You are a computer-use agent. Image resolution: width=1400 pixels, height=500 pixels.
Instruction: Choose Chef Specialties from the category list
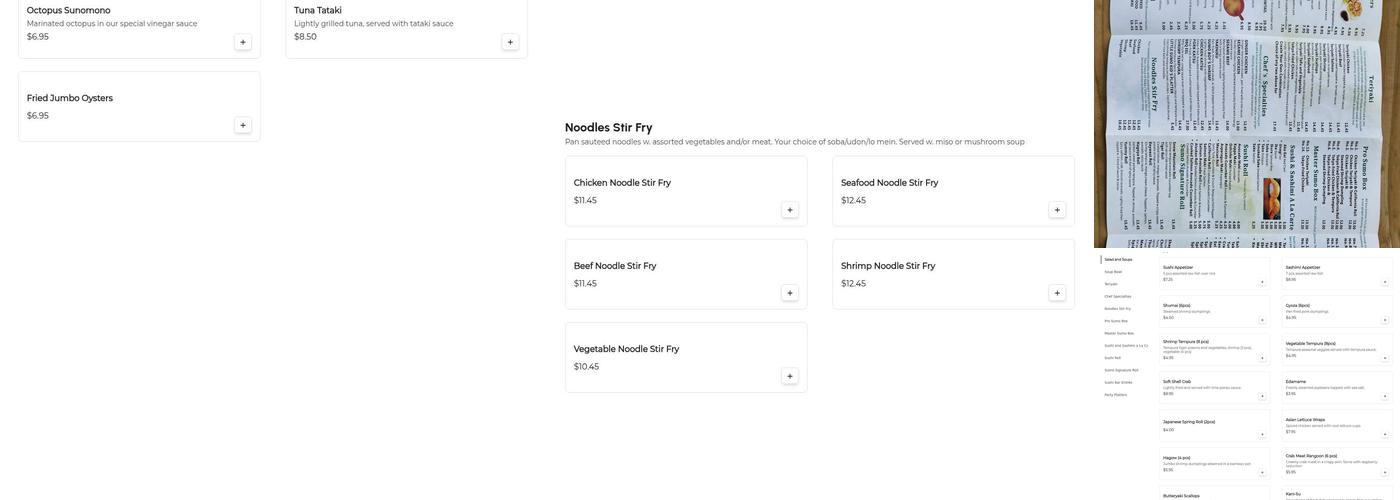coord(1118,296)
